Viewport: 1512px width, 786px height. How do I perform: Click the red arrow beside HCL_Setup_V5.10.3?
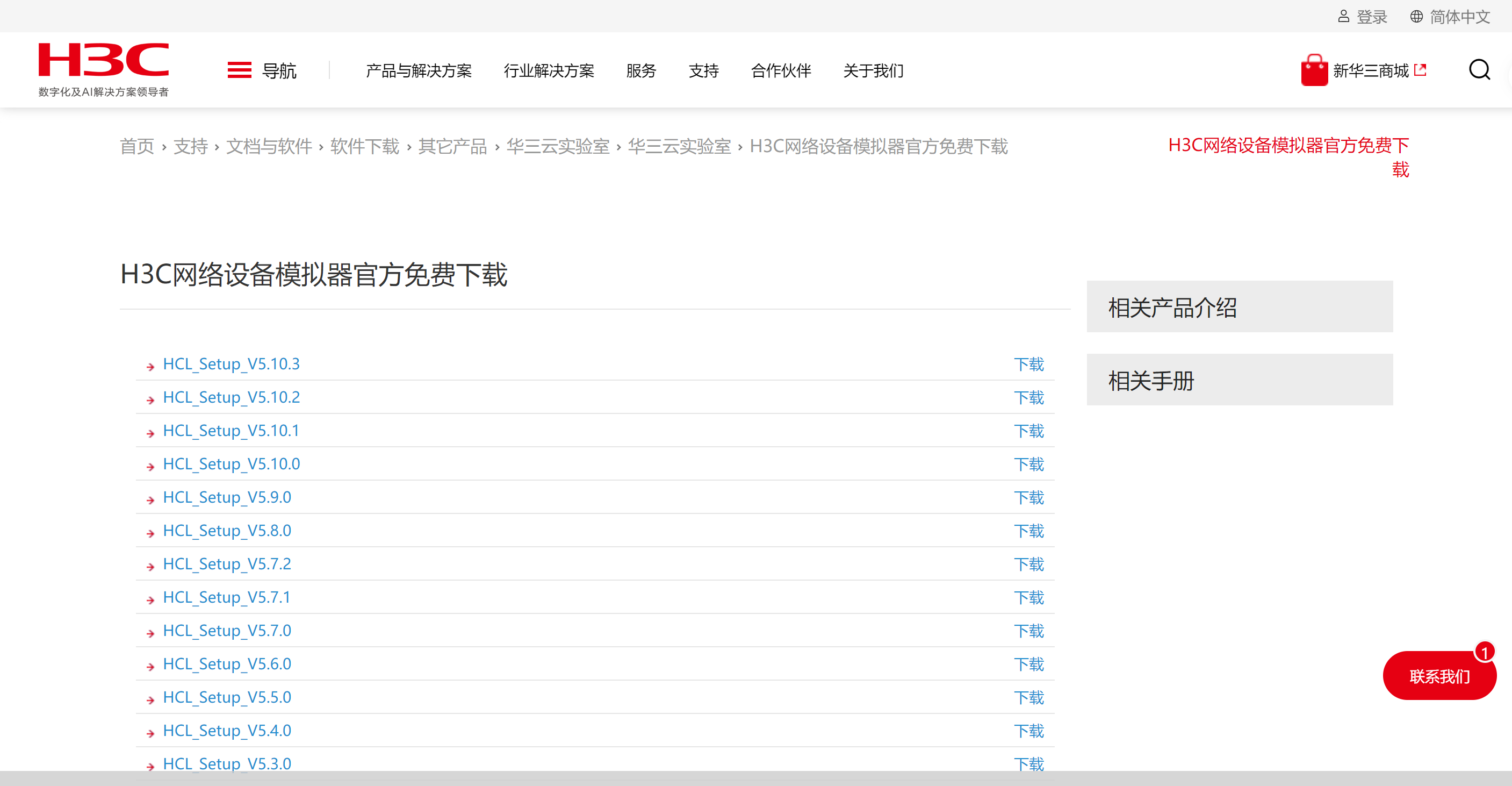coord(151,367)
